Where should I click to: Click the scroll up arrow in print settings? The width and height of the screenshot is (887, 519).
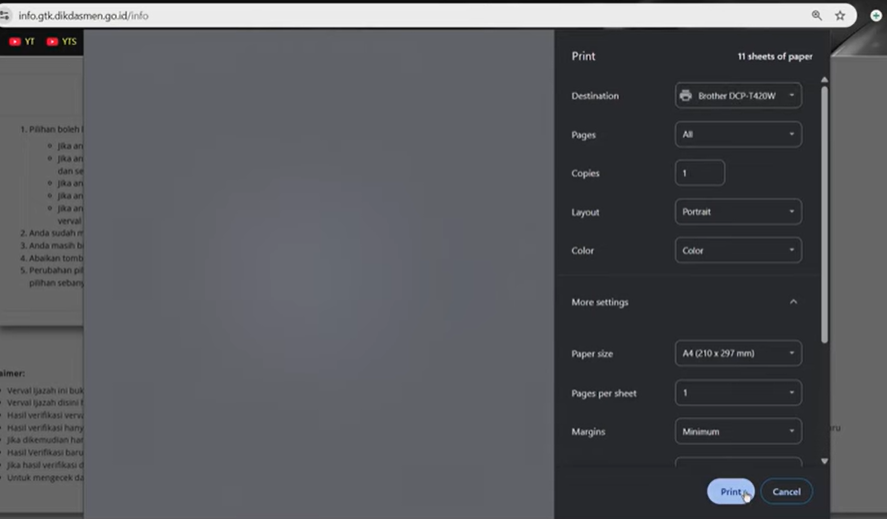(824, 79)
